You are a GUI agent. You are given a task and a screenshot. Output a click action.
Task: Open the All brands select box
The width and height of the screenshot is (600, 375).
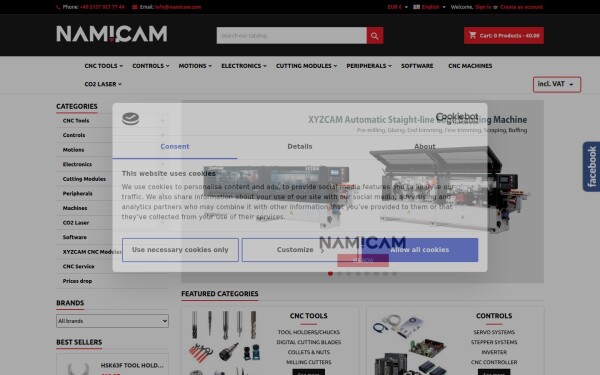pyautogui.click(x=112, y=321)
